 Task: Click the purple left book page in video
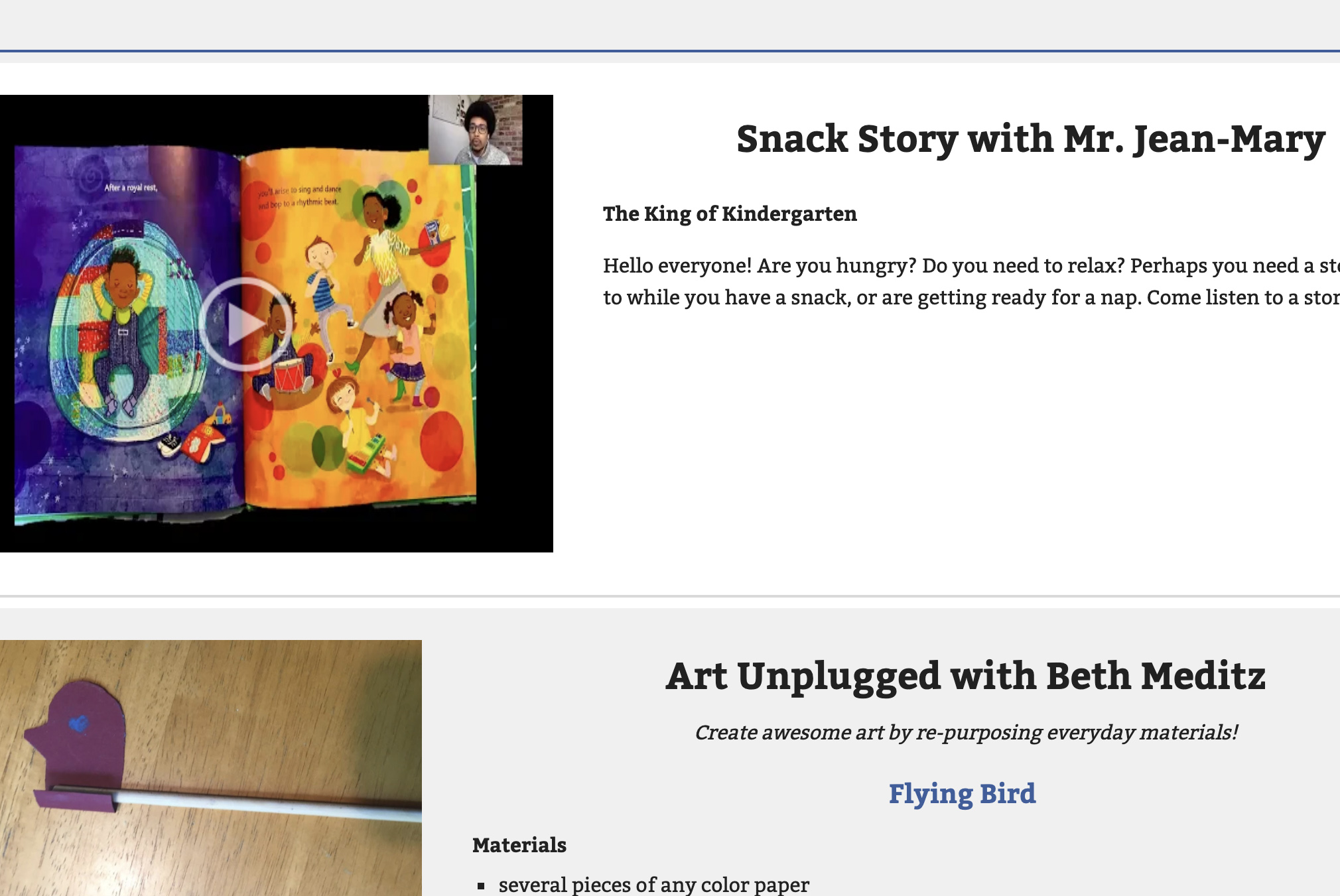tap(126, 332)
